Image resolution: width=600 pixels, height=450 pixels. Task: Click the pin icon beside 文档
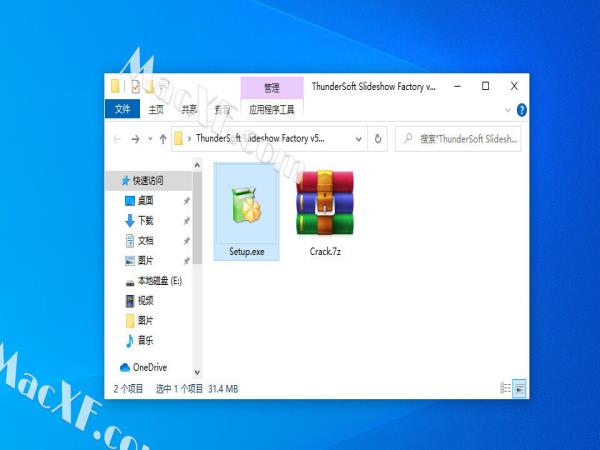click(x=186, y=241)
